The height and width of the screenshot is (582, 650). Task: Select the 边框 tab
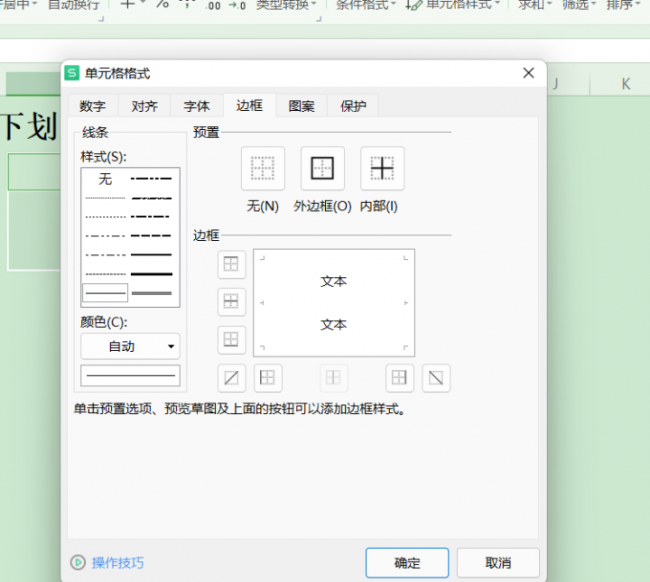[250, 105]
